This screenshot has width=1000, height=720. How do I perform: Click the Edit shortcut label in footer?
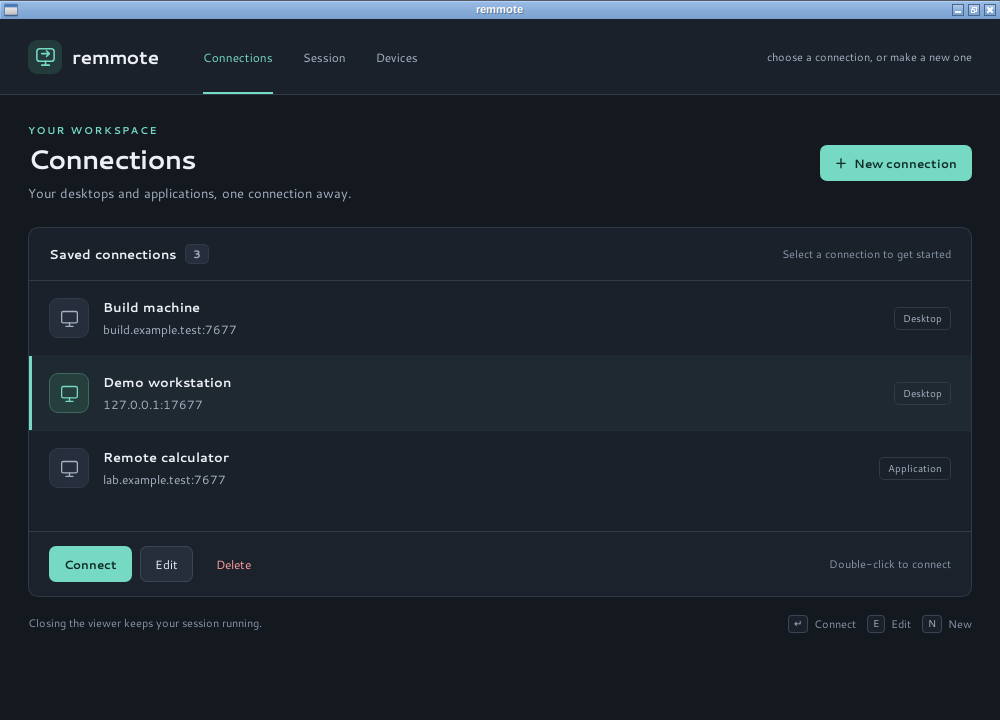point(901,624)
